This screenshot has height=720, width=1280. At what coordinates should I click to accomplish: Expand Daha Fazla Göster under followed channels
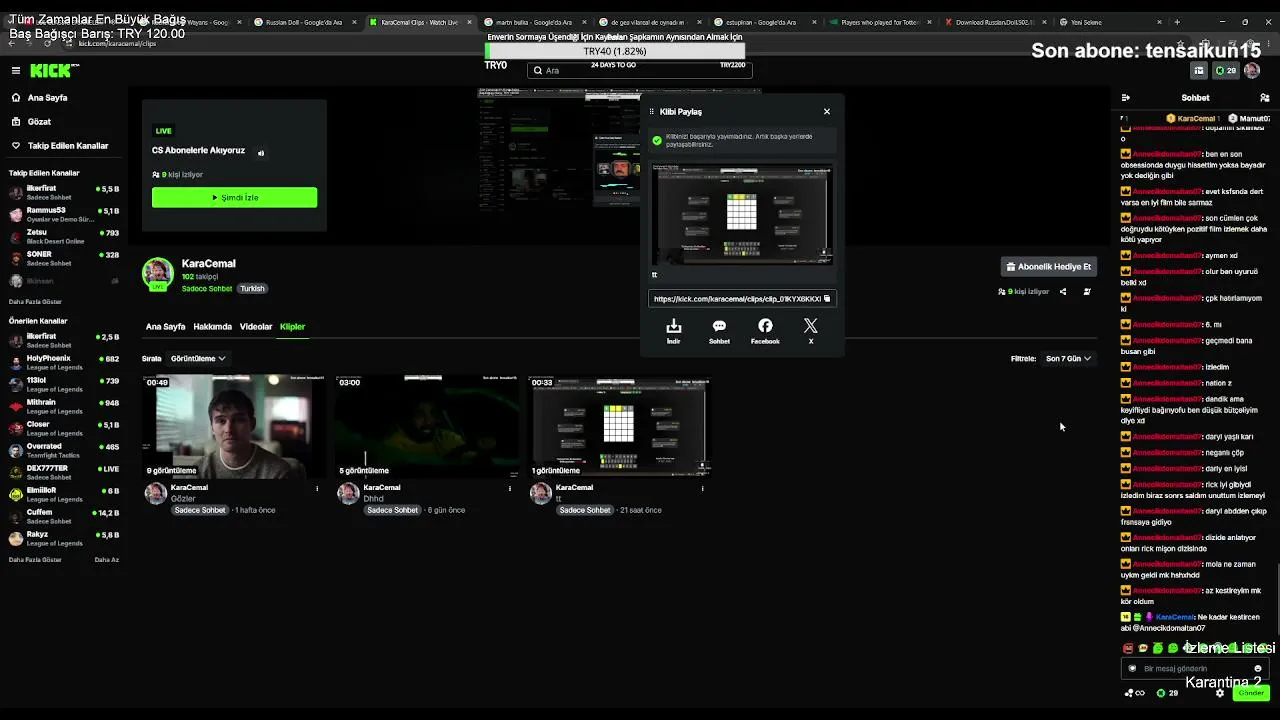pyautogui.click(x=35, y=301)
